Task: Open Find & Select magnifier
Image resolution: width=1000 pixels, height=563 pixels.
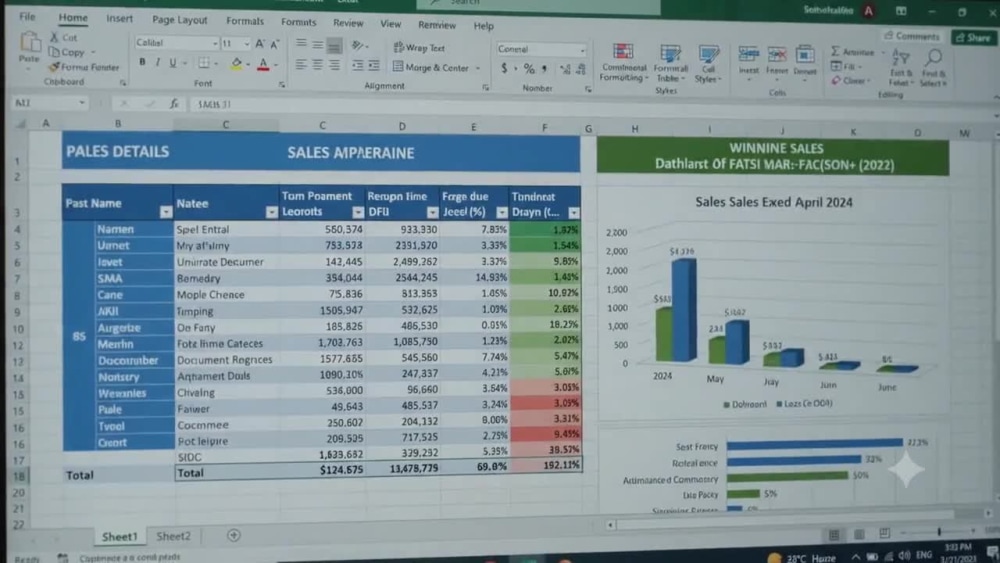Action: (x=934, y=68)
